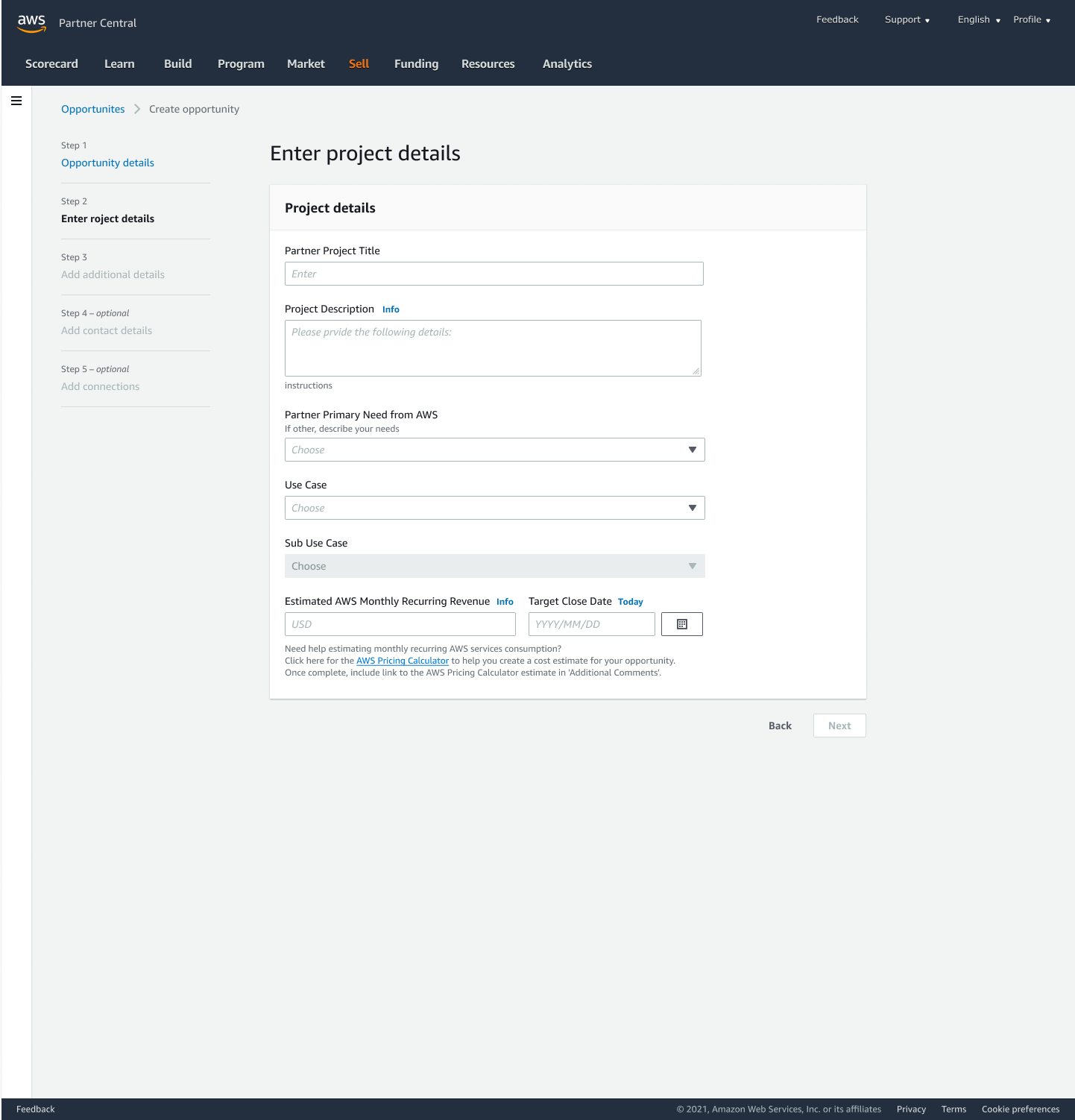Viewport: 1075px width, 1120px height.
Task: Open the Resources nav tab
Action: coord(488,64)
